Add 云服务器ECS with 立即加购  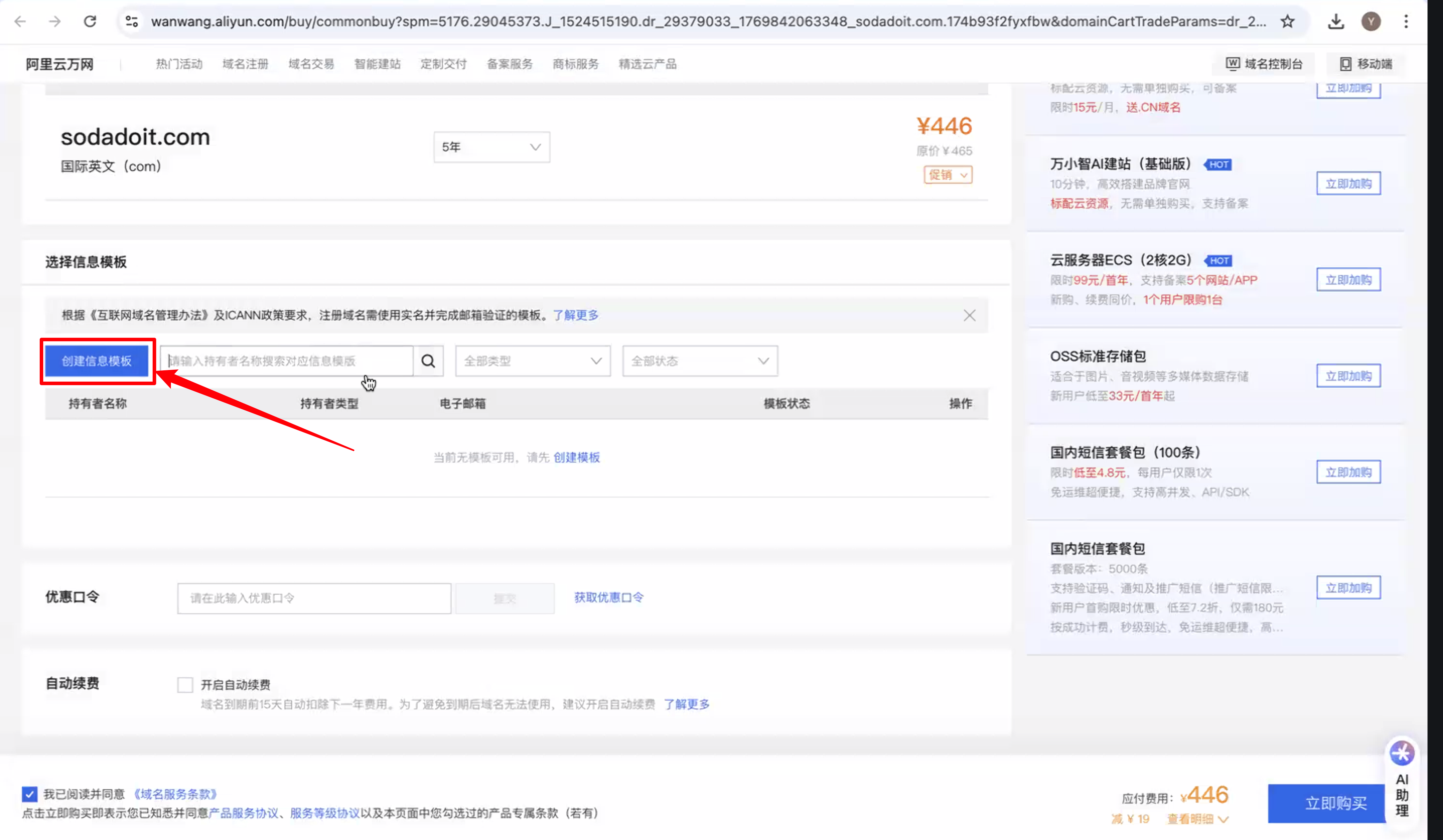point(1348,280)
